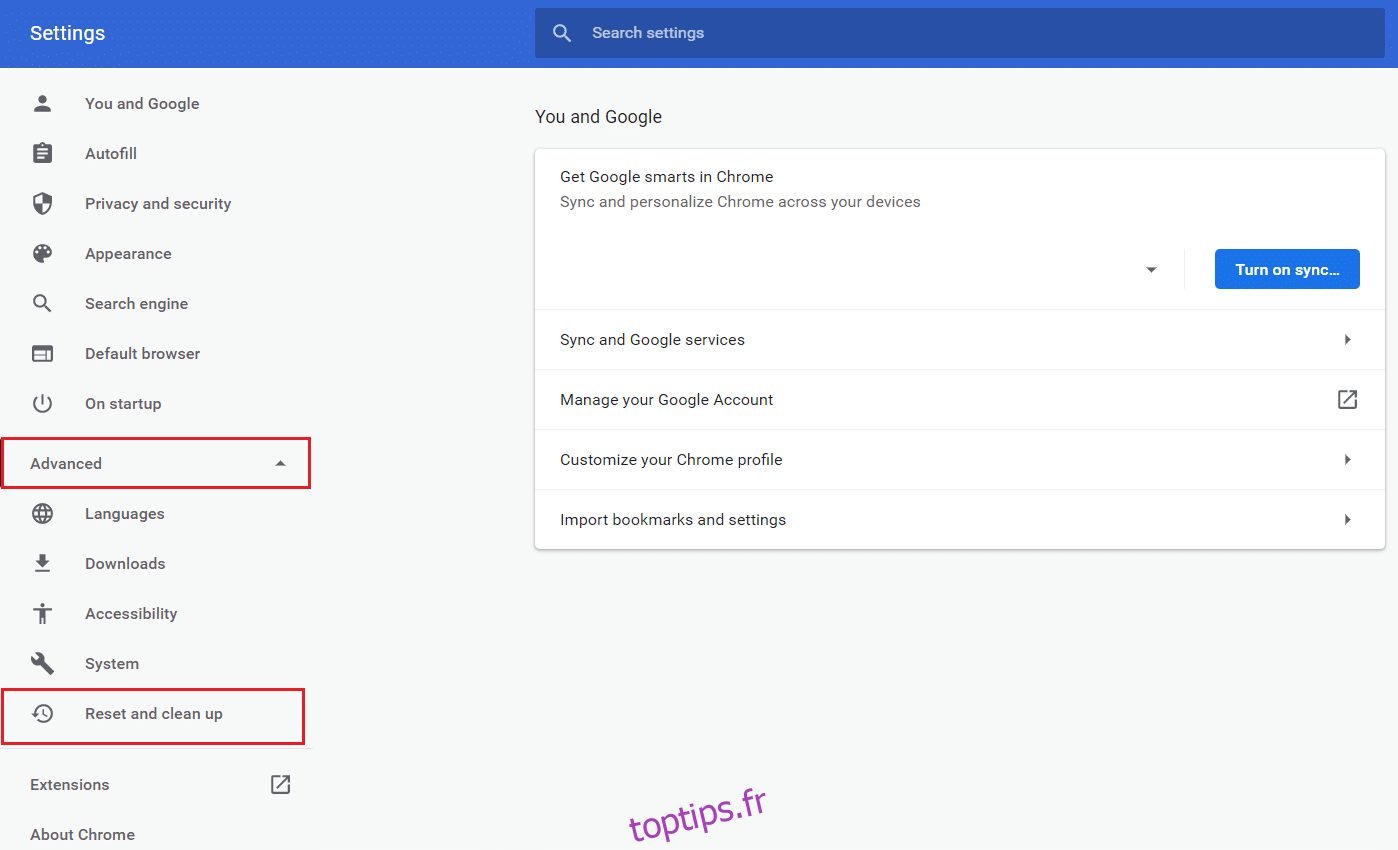
Task: Click the Reset and clean up history icon
Action: click(x=42, y=713)
